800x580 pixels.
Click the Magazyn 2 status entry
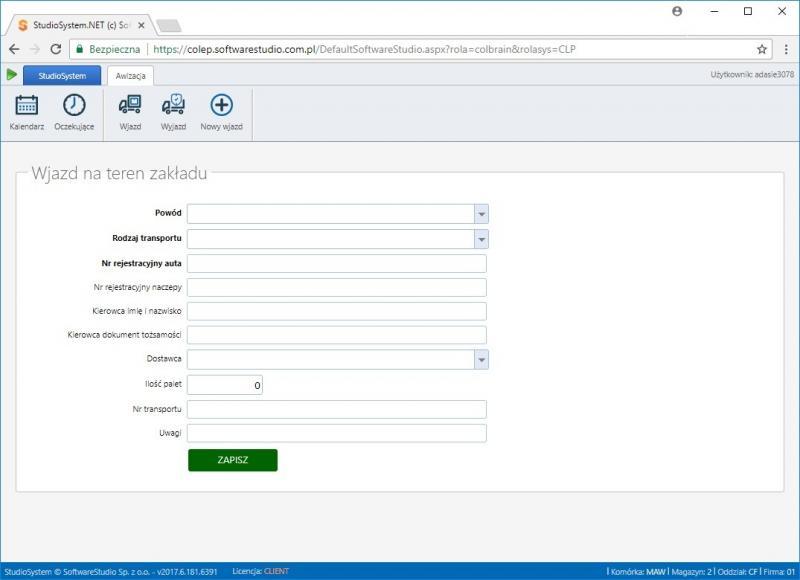click(691, 572)
